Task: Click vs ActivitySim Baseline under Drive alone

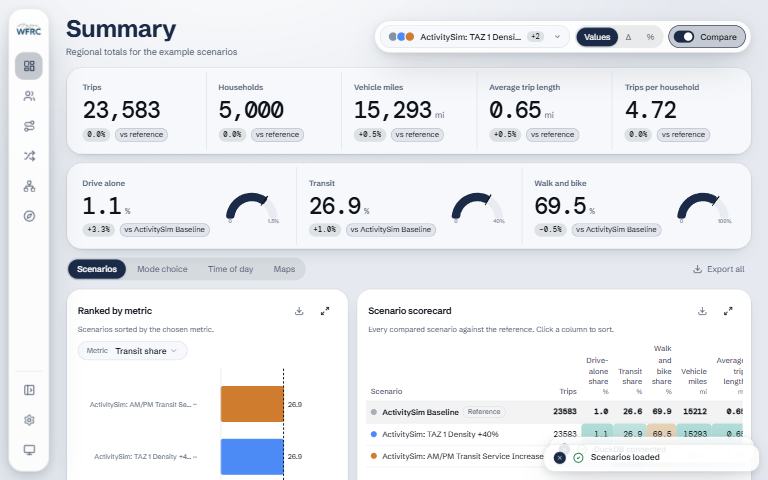Action: tap(165, 230)
